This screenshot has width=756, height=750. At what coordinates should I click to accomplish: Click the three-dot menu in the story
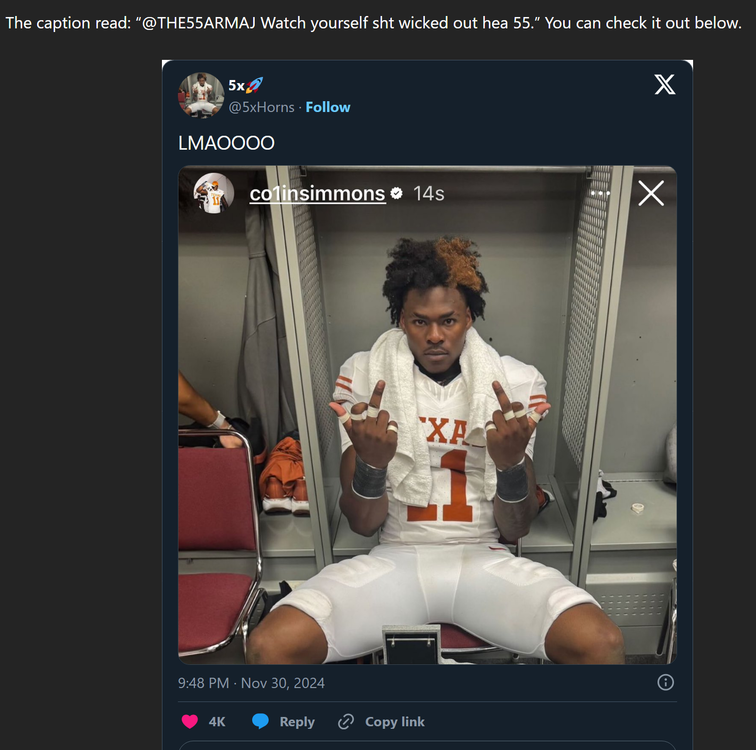click(600, 193)
